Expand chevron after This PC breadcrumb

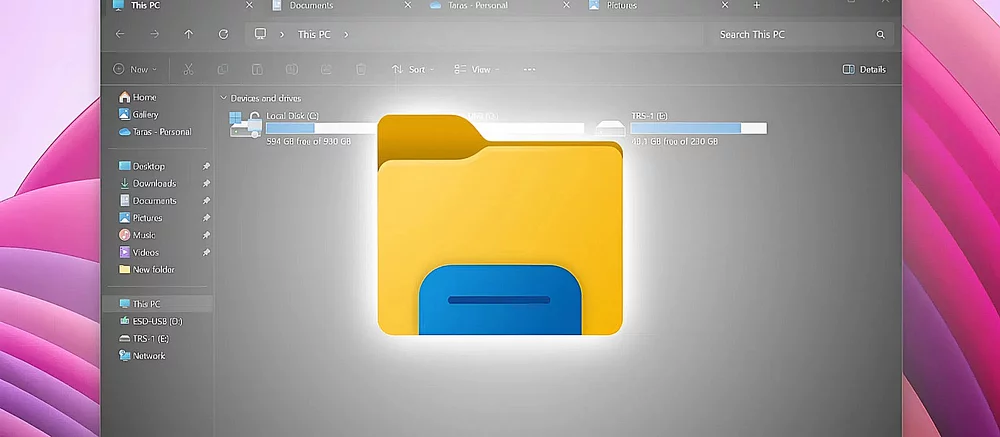[x=346, y=34]
